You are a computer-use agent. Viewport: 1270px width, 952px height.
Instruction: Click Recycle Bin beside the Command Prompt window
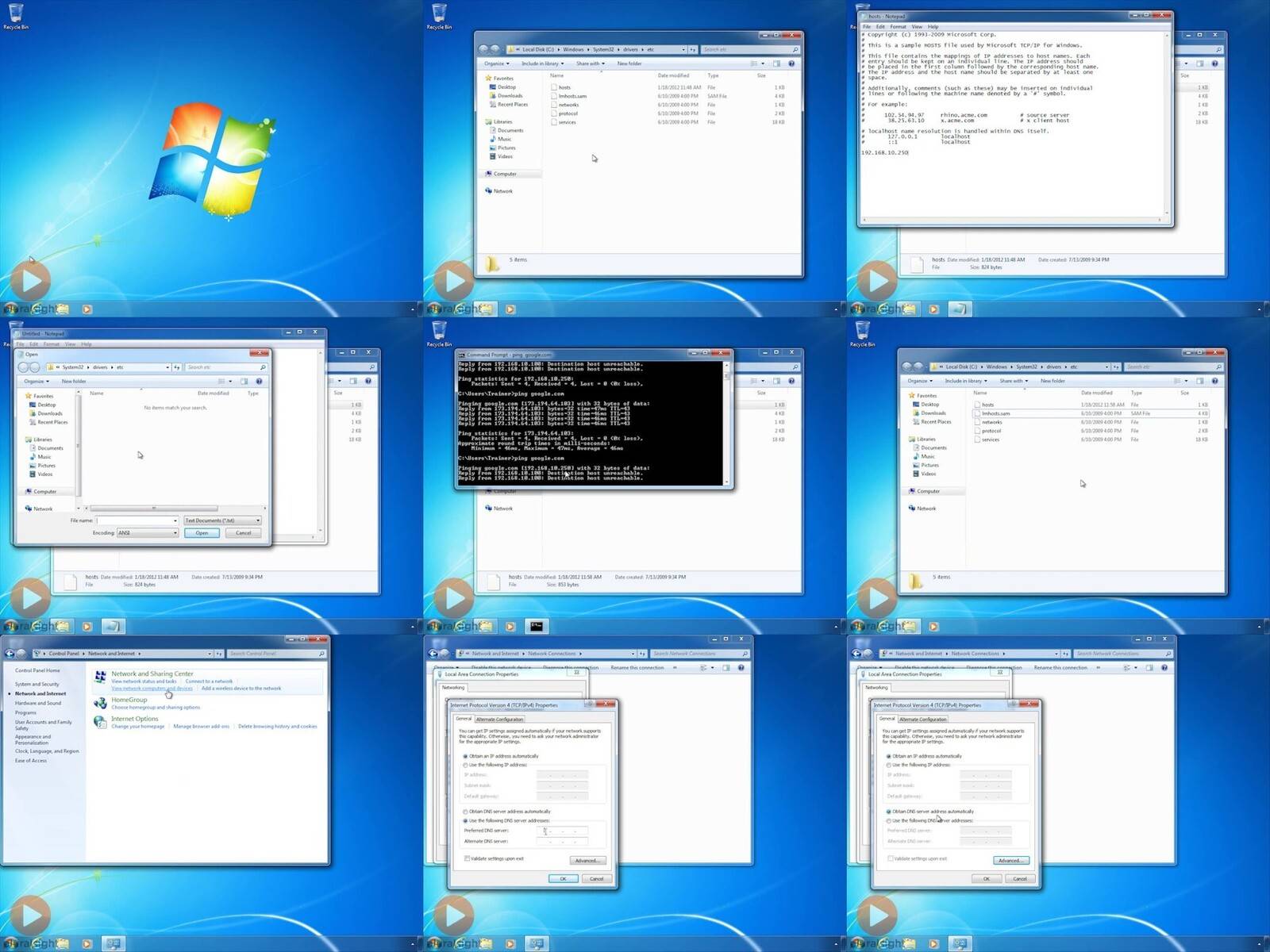point(438,333)
